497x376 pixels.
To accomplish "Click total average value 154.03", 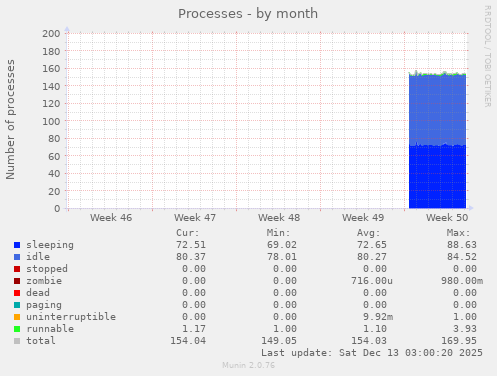I will click(x=369, y=341).
